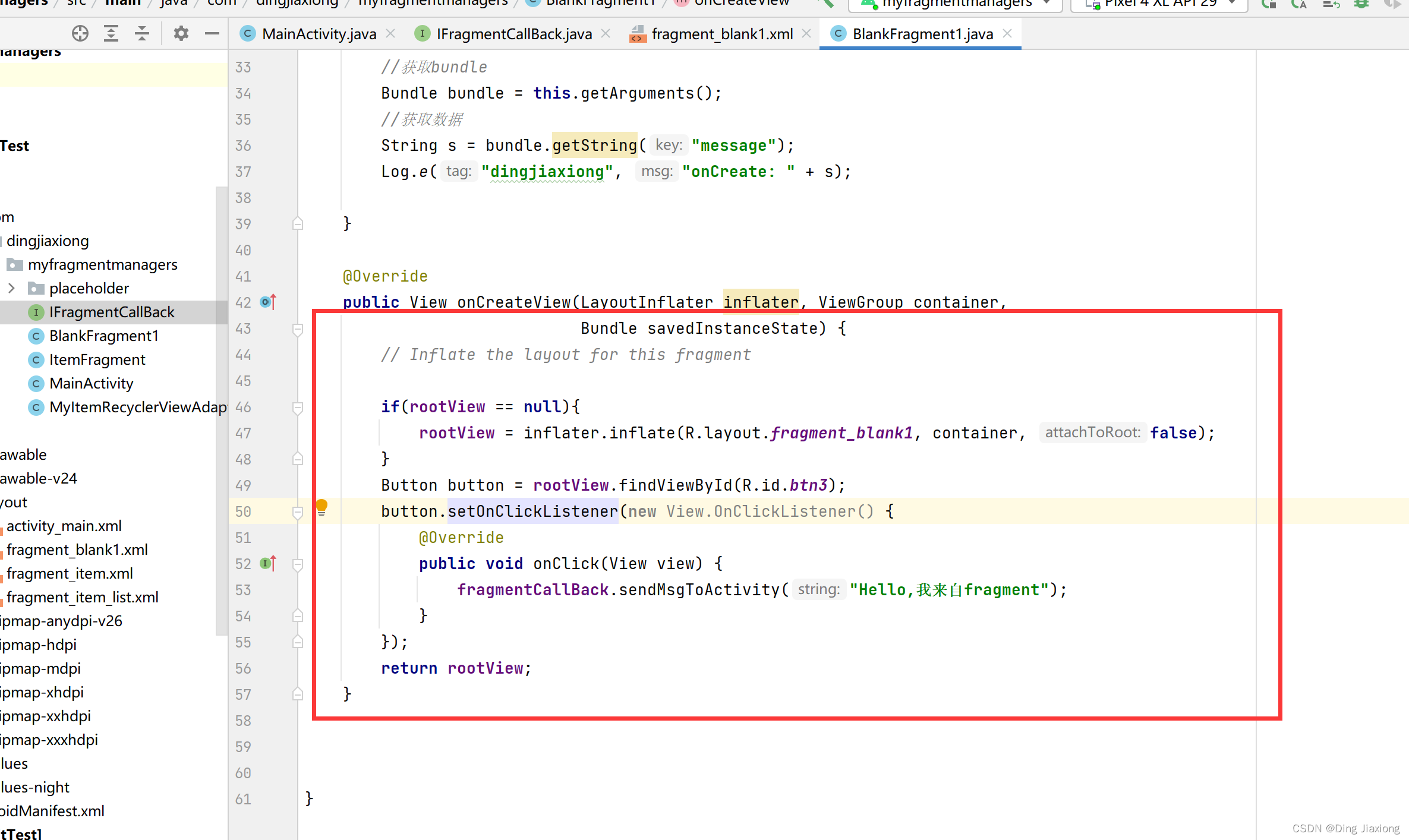Collapse all project tree nodes

pos(142,33)
